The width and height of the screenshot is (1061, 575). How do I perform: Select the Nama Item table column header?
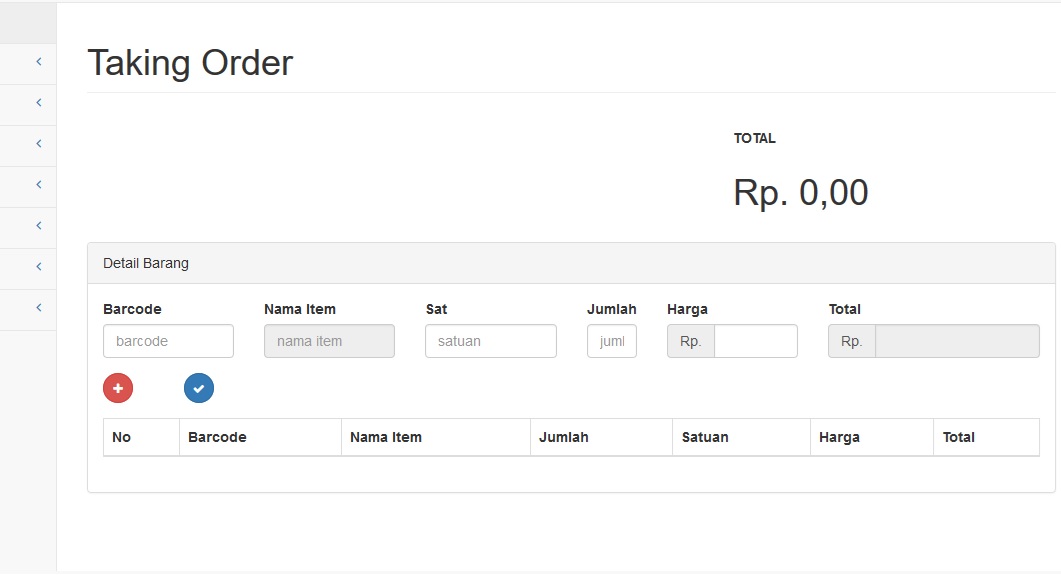386,437
